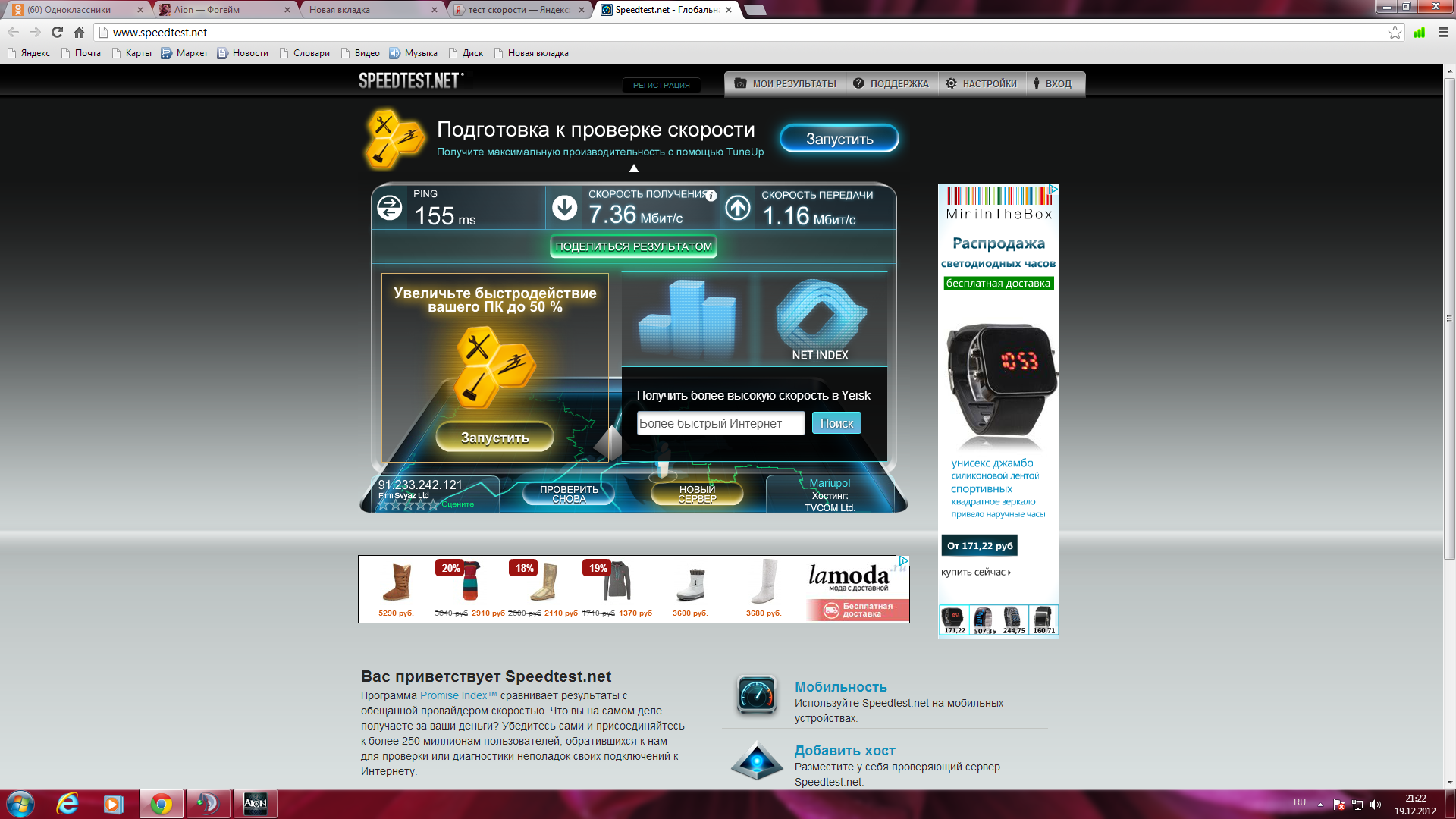Switch to the тест скорости Яндекс tab
This screenshot has height=819, width=1456.
[519, 10]
